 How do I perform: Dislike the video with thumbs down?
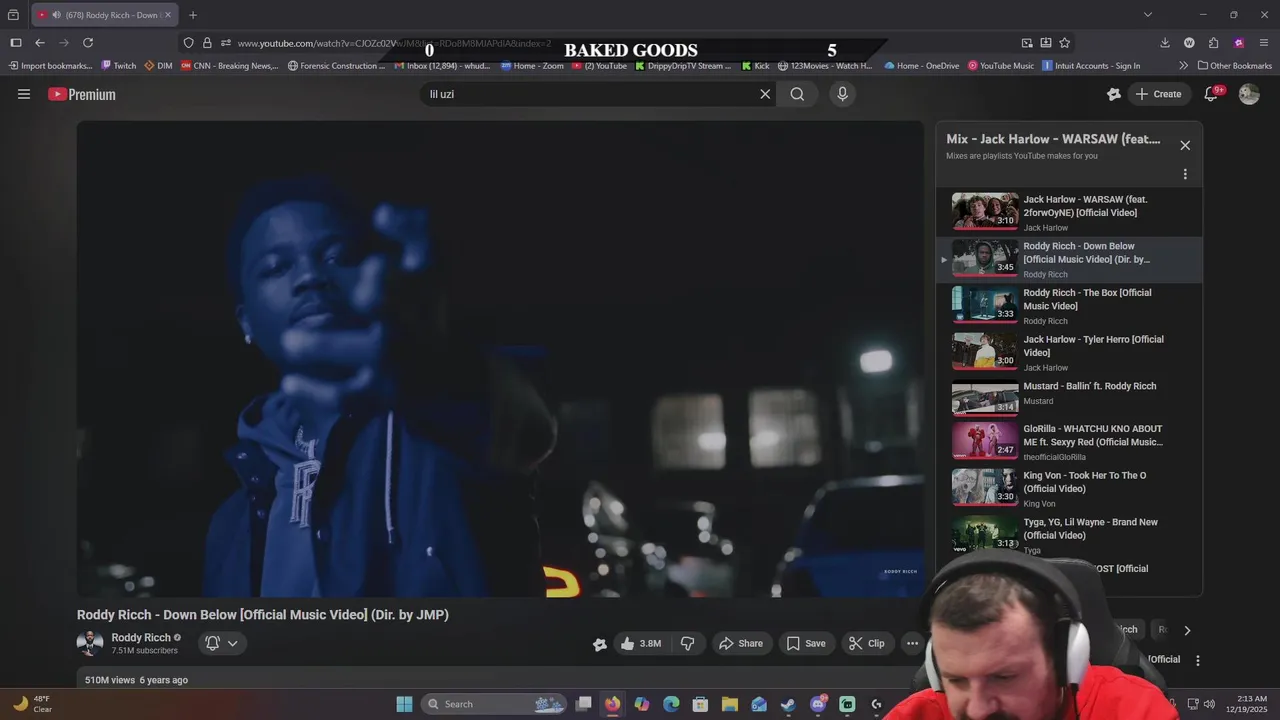[x=687, y=643]
